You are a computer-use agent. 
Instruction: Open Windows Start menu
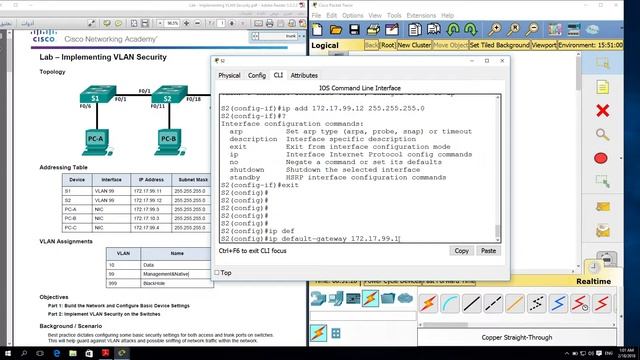point(8,353)
